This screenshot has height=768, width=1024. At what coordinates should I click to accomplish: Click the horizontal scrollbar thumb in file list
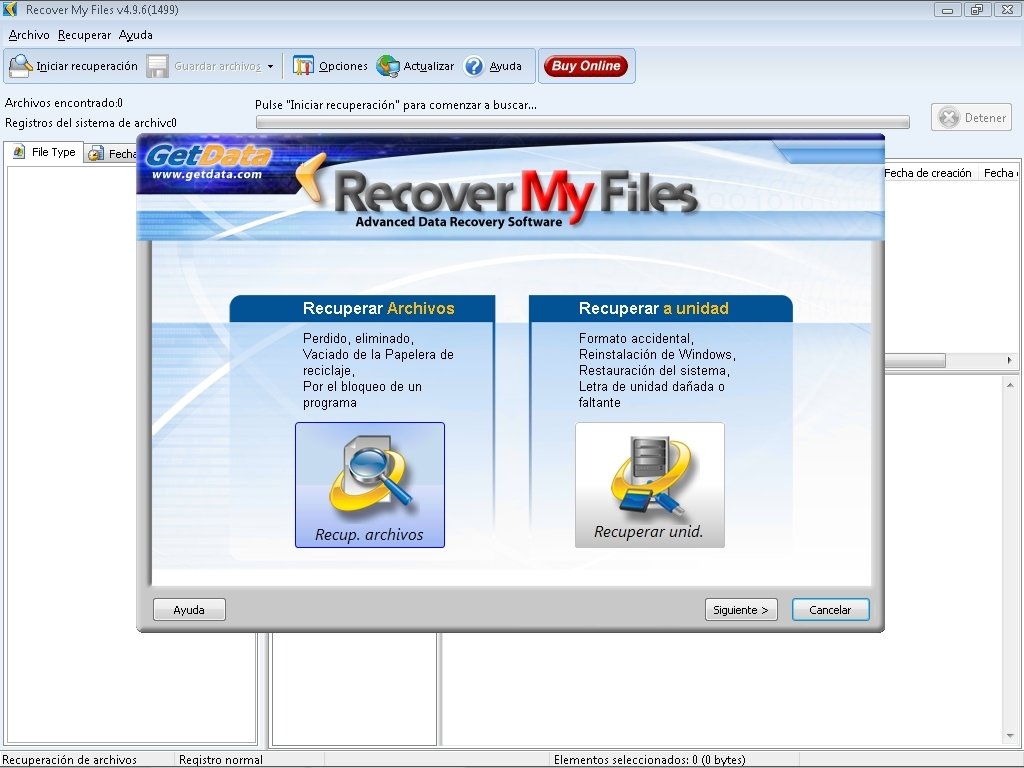click(x=915, y=360)
